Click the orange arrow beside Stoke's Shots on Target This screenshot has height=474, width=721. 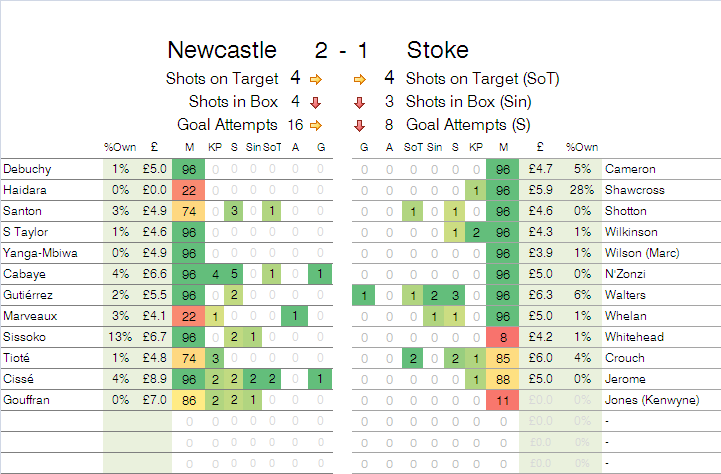[x=358, y=78]
